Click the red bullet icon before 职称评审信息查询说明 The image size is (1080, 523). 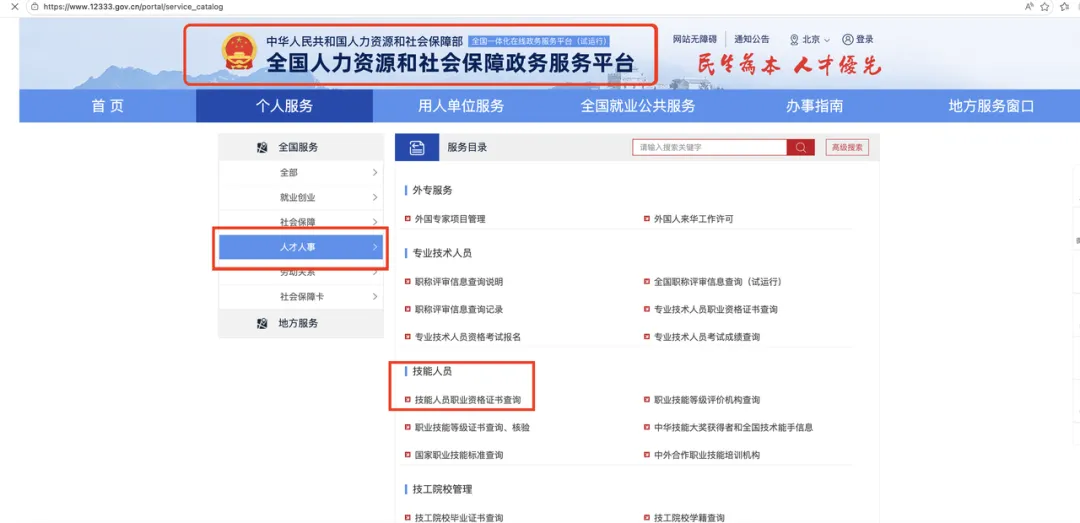tap(408, 282)
